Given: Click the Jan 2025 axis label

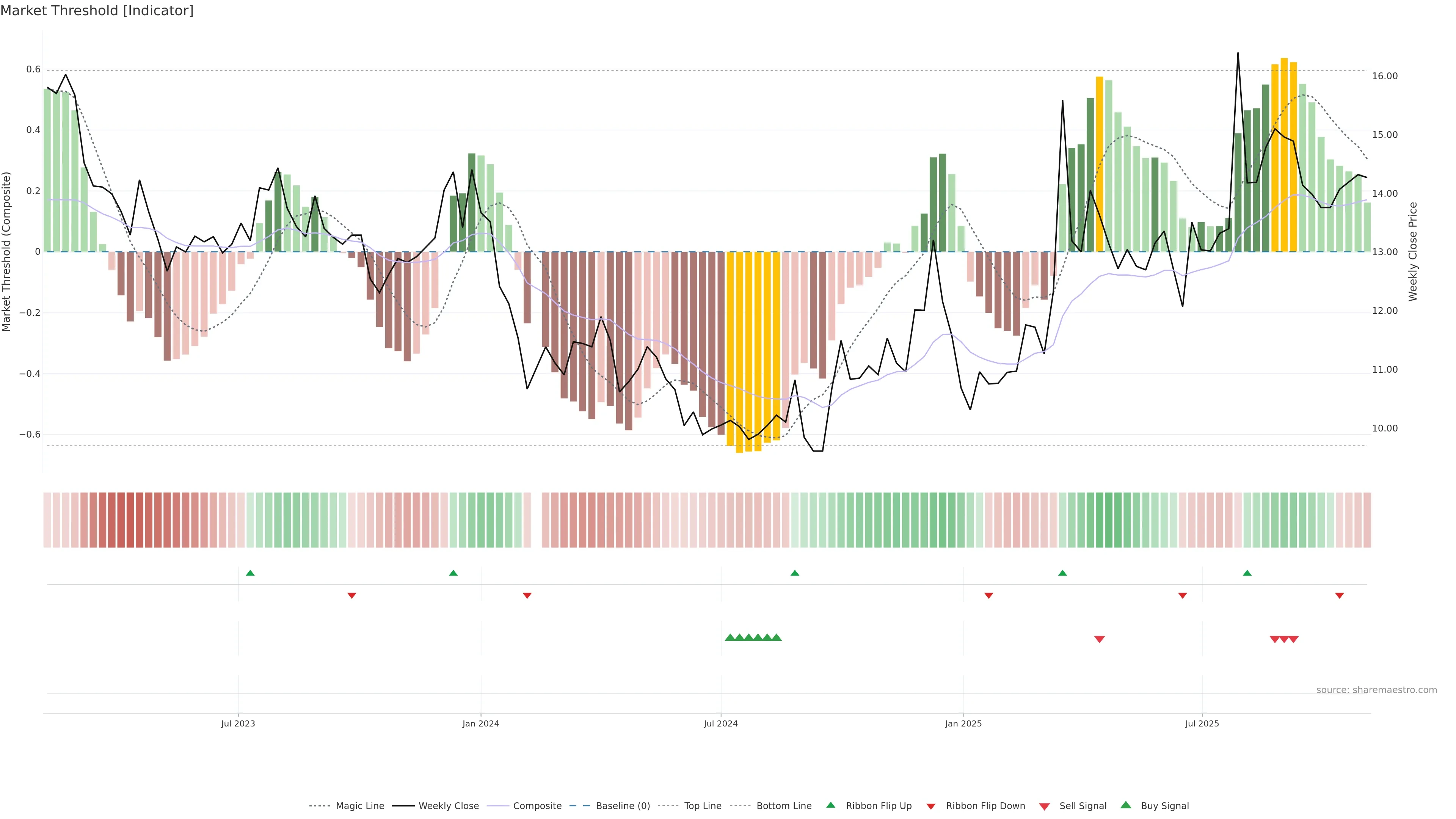Looking at the screenshot, I should point(963,723).
